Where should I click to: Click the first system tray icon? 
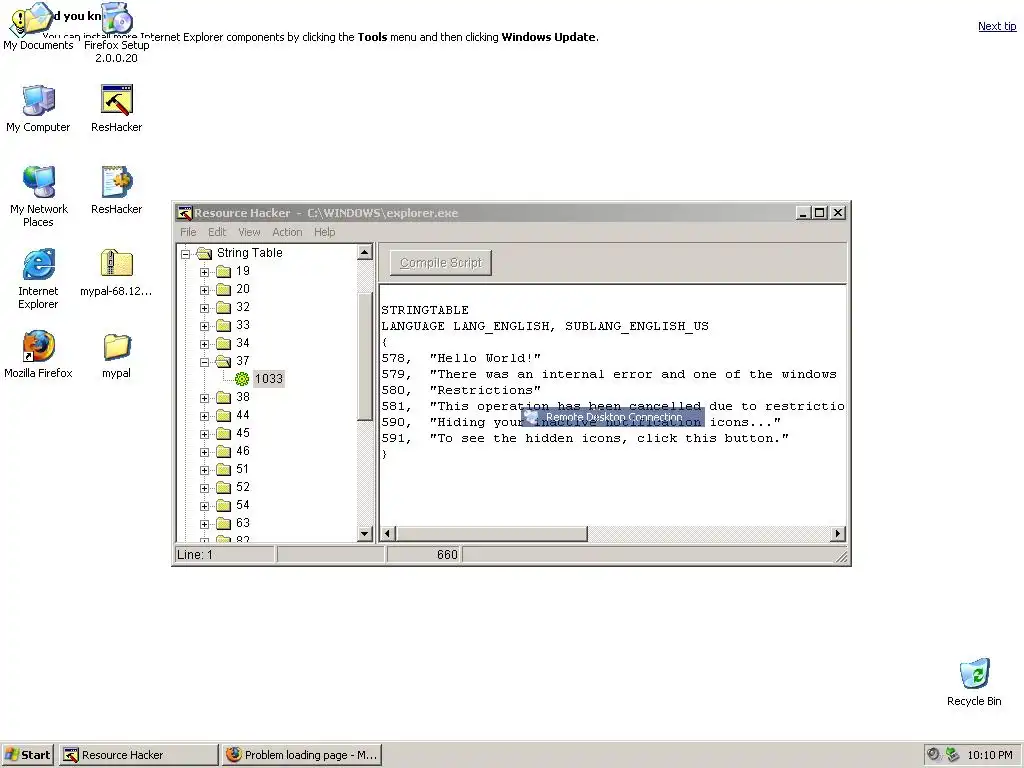tap(933, 755)
